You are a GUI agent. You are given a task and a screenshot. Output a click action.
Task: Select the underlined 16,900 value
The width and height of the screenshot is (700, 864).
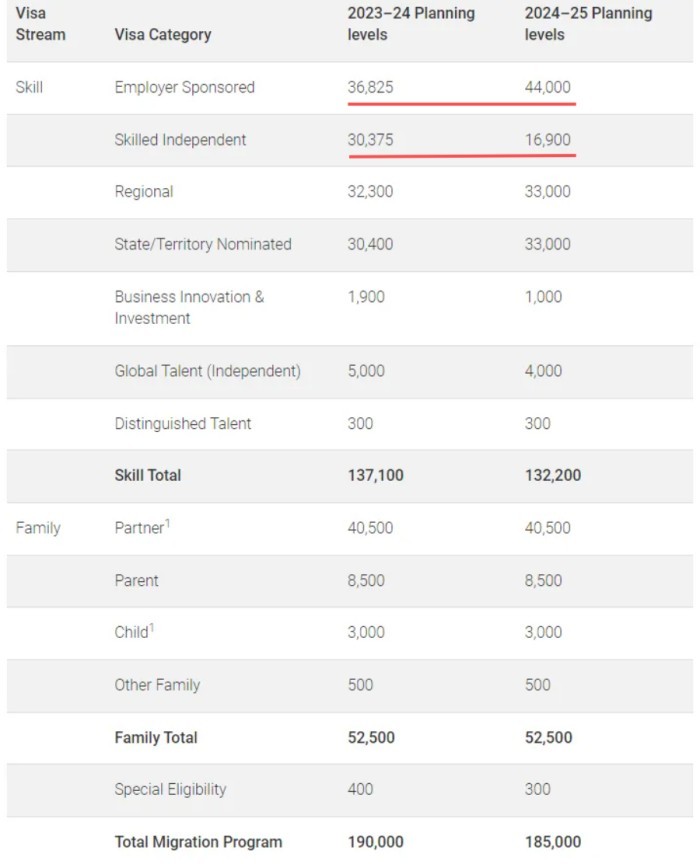click(547, 140)
